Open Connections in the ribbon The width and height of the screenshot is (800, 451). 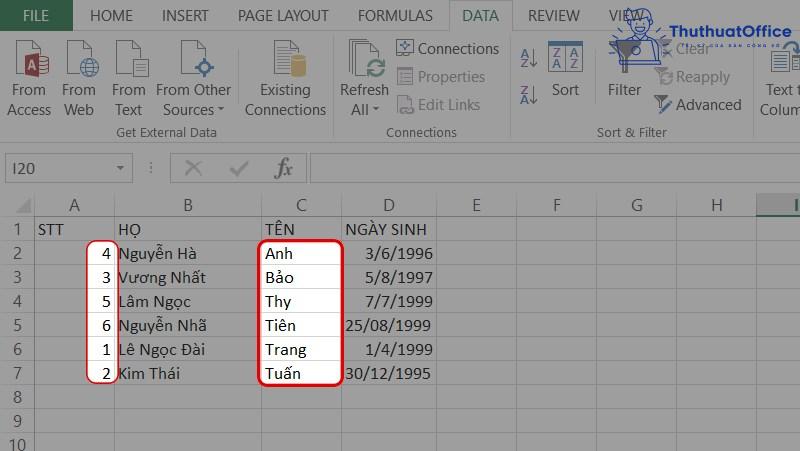[x=447, y=48]
